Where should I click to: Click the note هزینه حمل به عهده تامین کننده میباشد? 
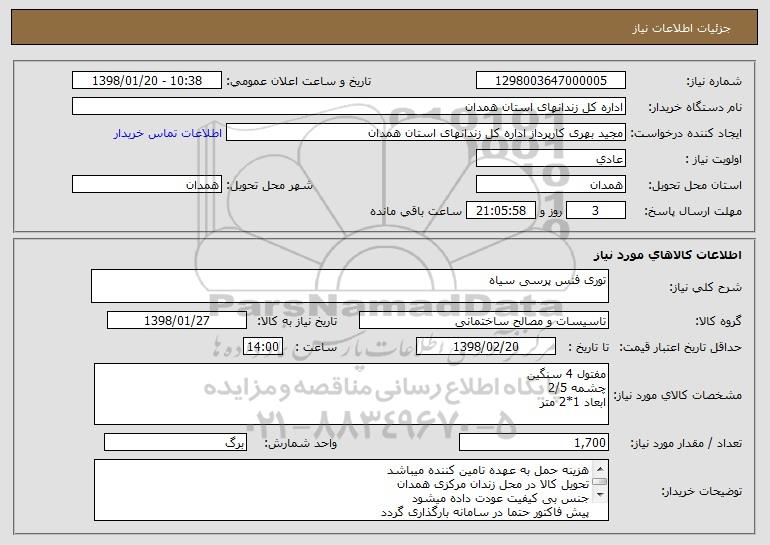tap(488, 470)
